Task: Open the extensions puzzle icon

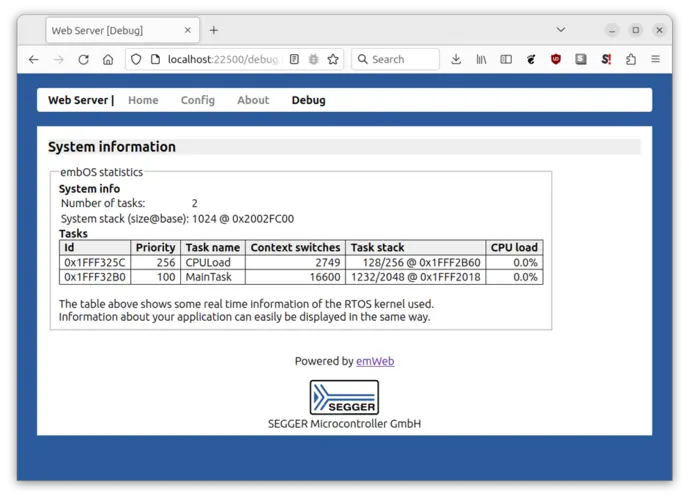Action: coord(631,60)
